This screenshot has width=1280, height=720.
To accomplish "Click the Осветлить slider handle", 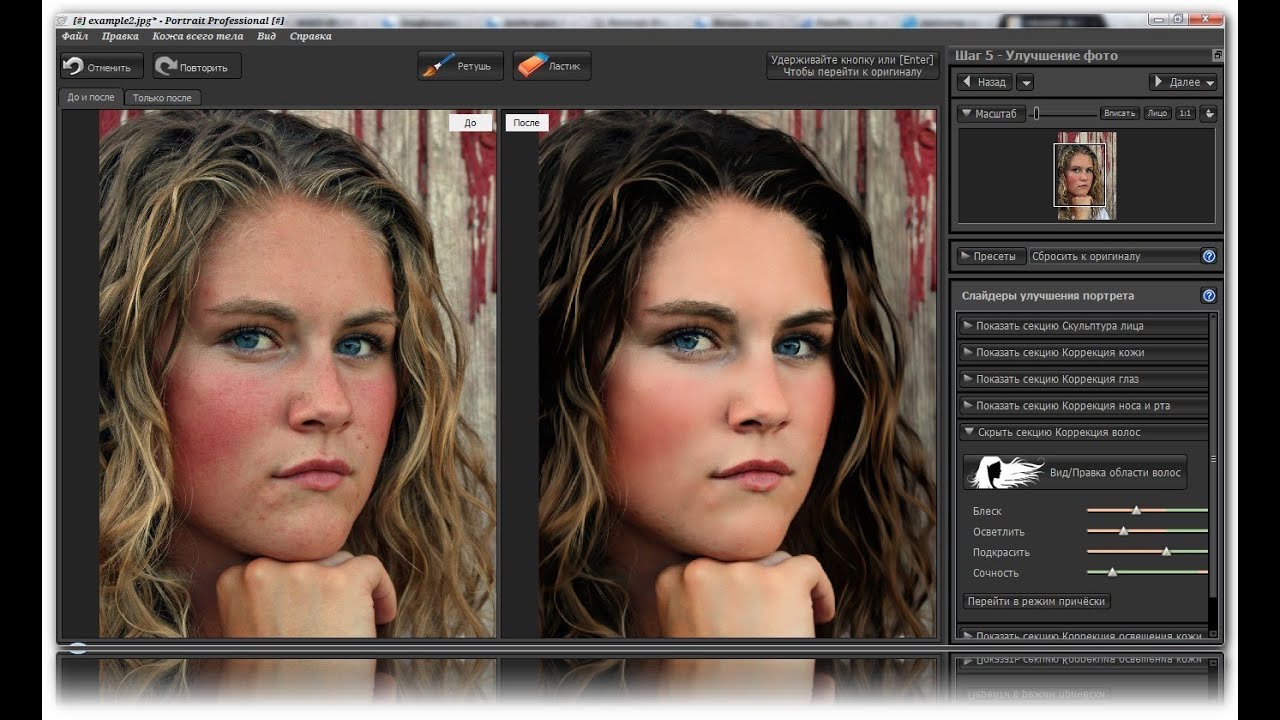I will coord(1123,531).
